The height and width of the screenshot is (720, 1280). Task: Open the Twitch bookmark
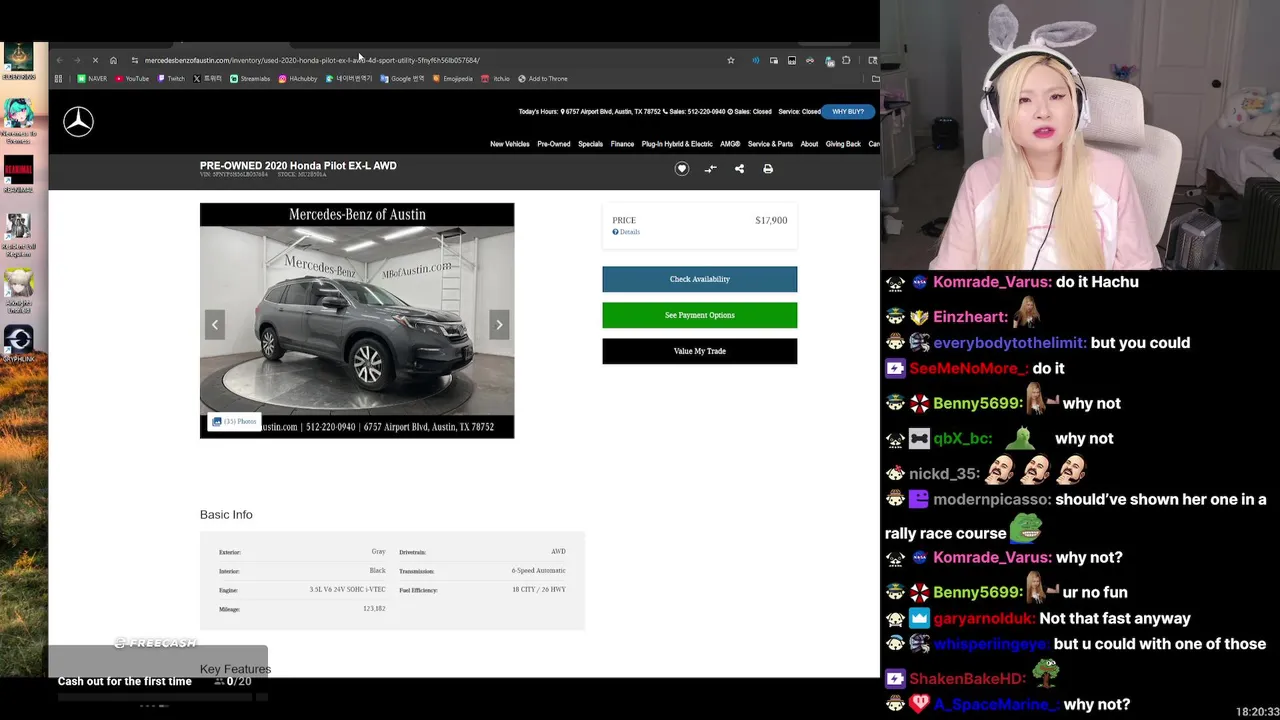tap(171, 79)
